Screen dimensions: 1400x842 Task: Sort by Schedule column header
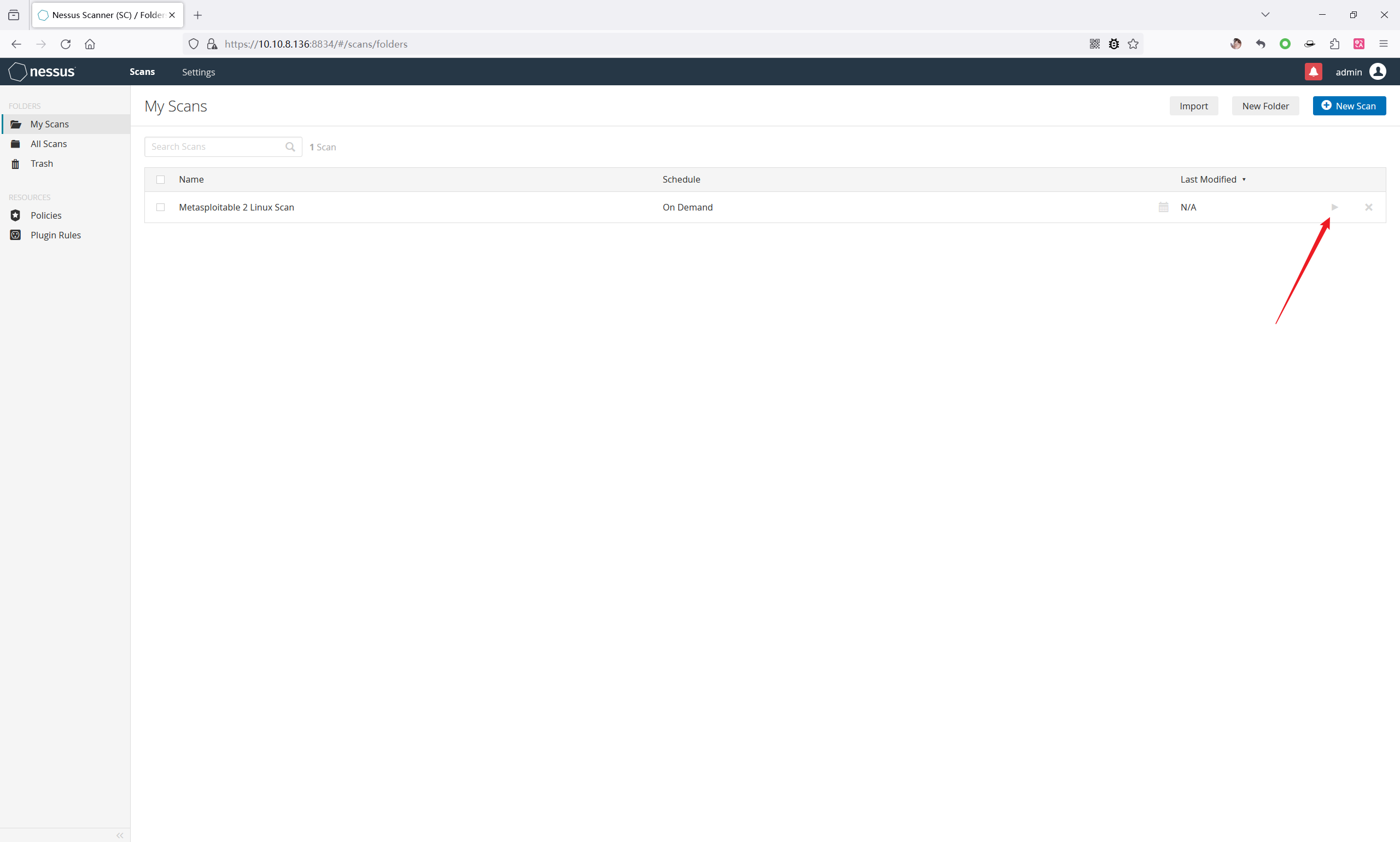681,180
